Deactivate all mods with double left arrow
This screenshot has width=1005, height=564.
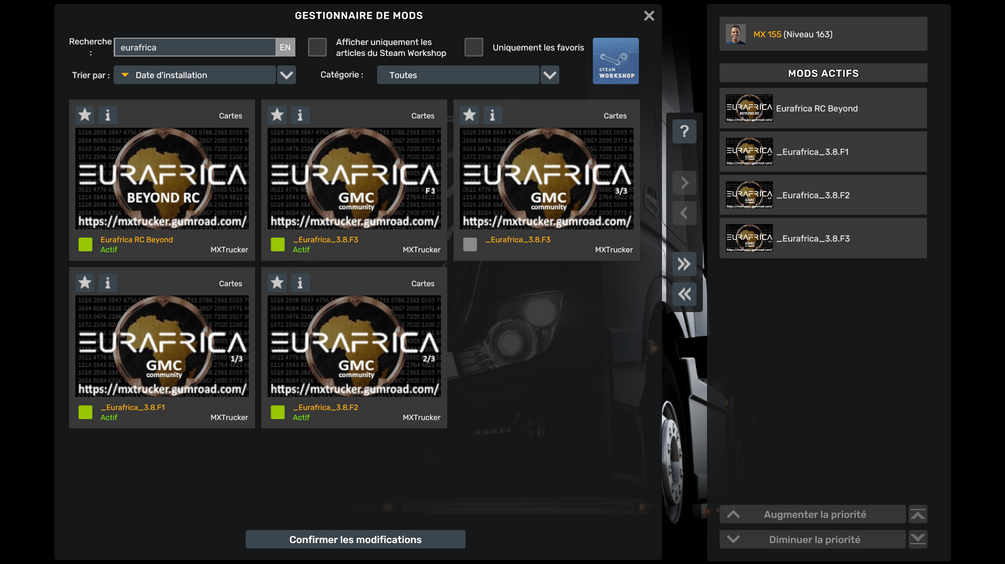coord(684,294)
